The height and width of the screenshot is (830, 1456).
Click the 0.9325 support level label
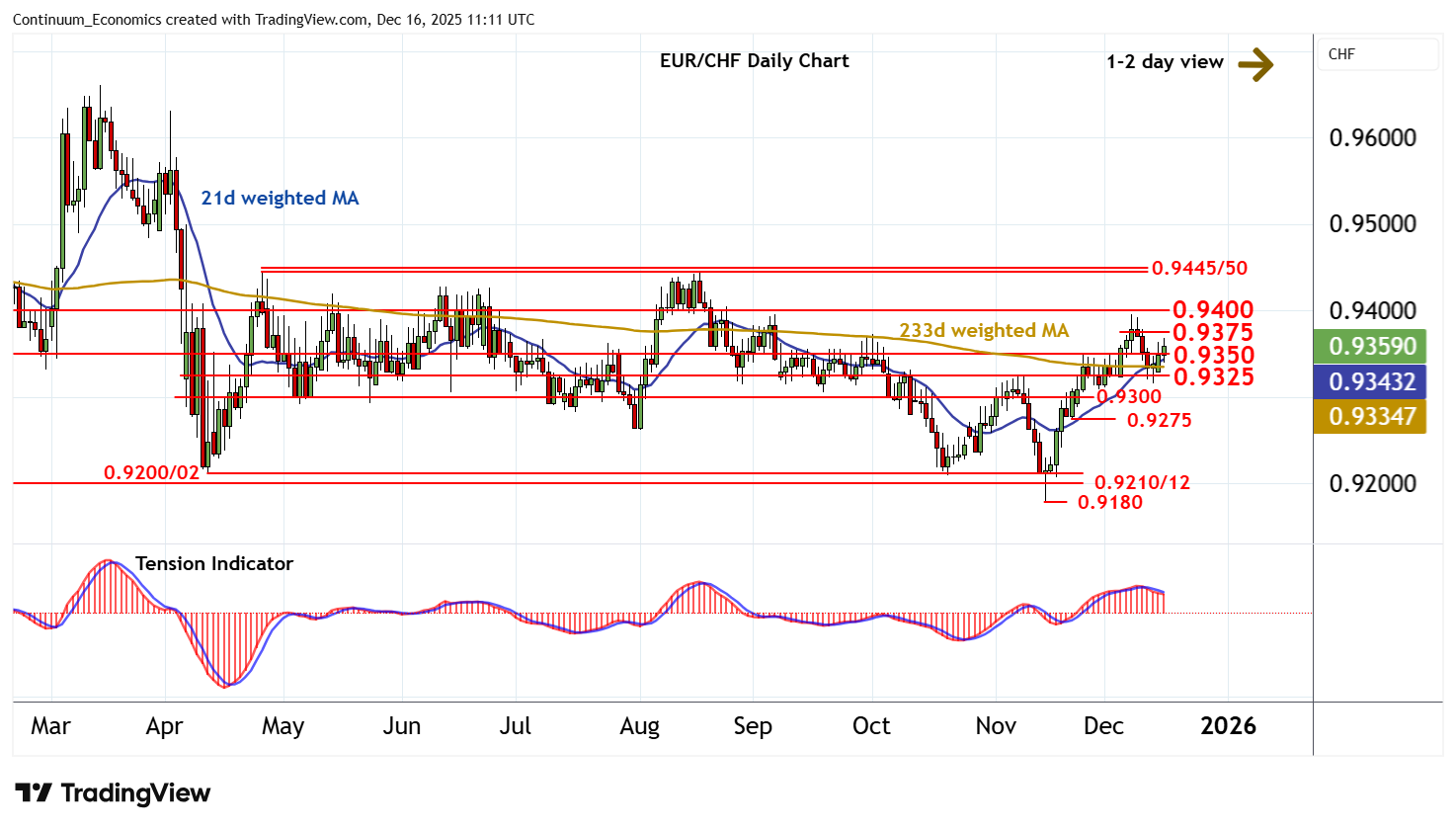pyautogui.click(x=1212, y=377)
